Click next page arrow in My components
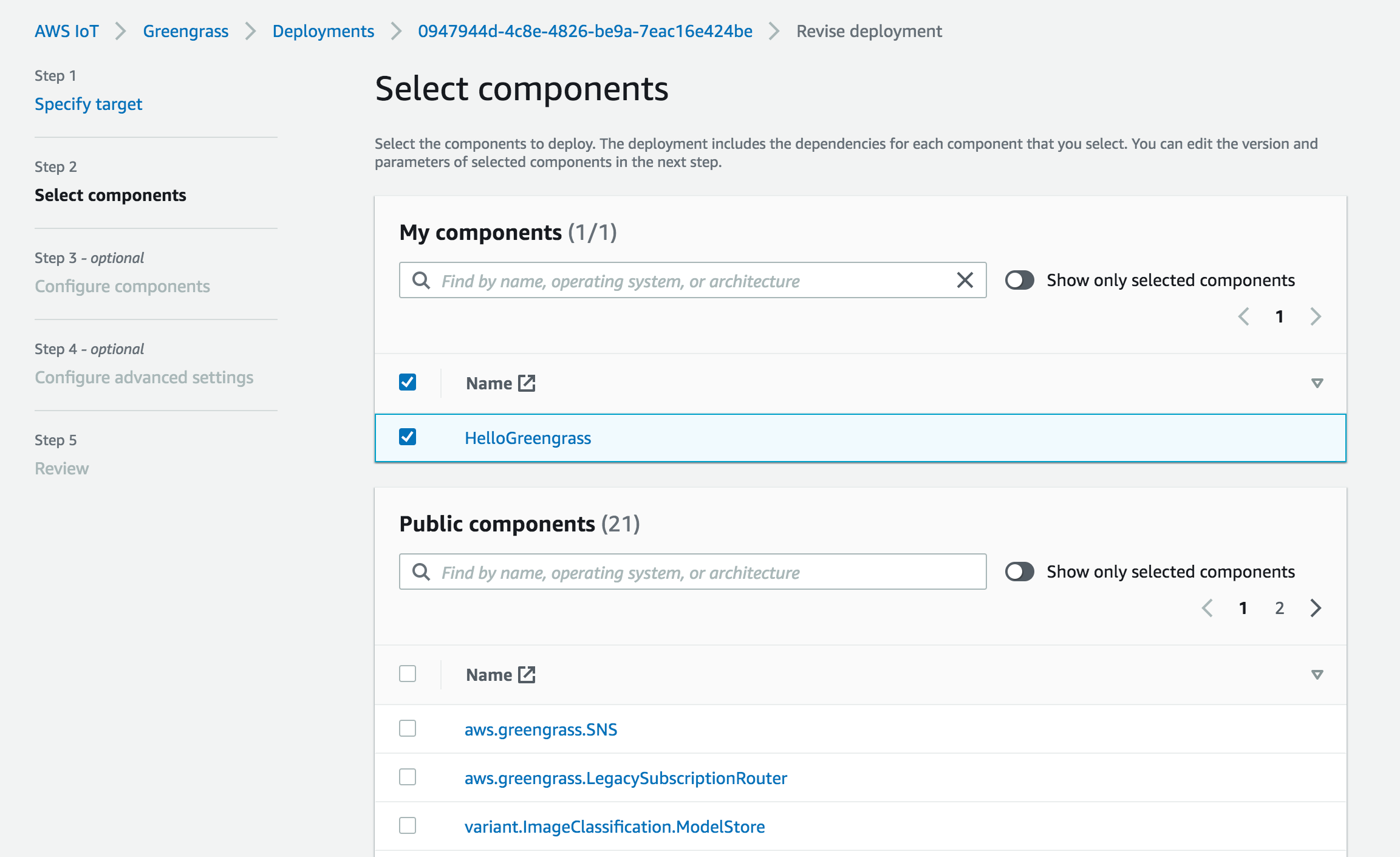Image resolution: width=1400 pixels, height=857 pixels. pos(1316,316)
